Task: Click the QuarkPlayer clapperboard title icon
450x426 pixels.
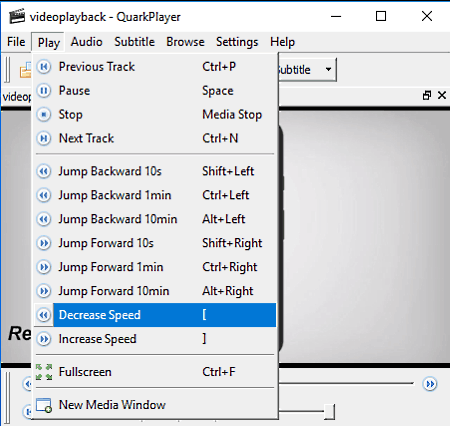Action: 17,16
